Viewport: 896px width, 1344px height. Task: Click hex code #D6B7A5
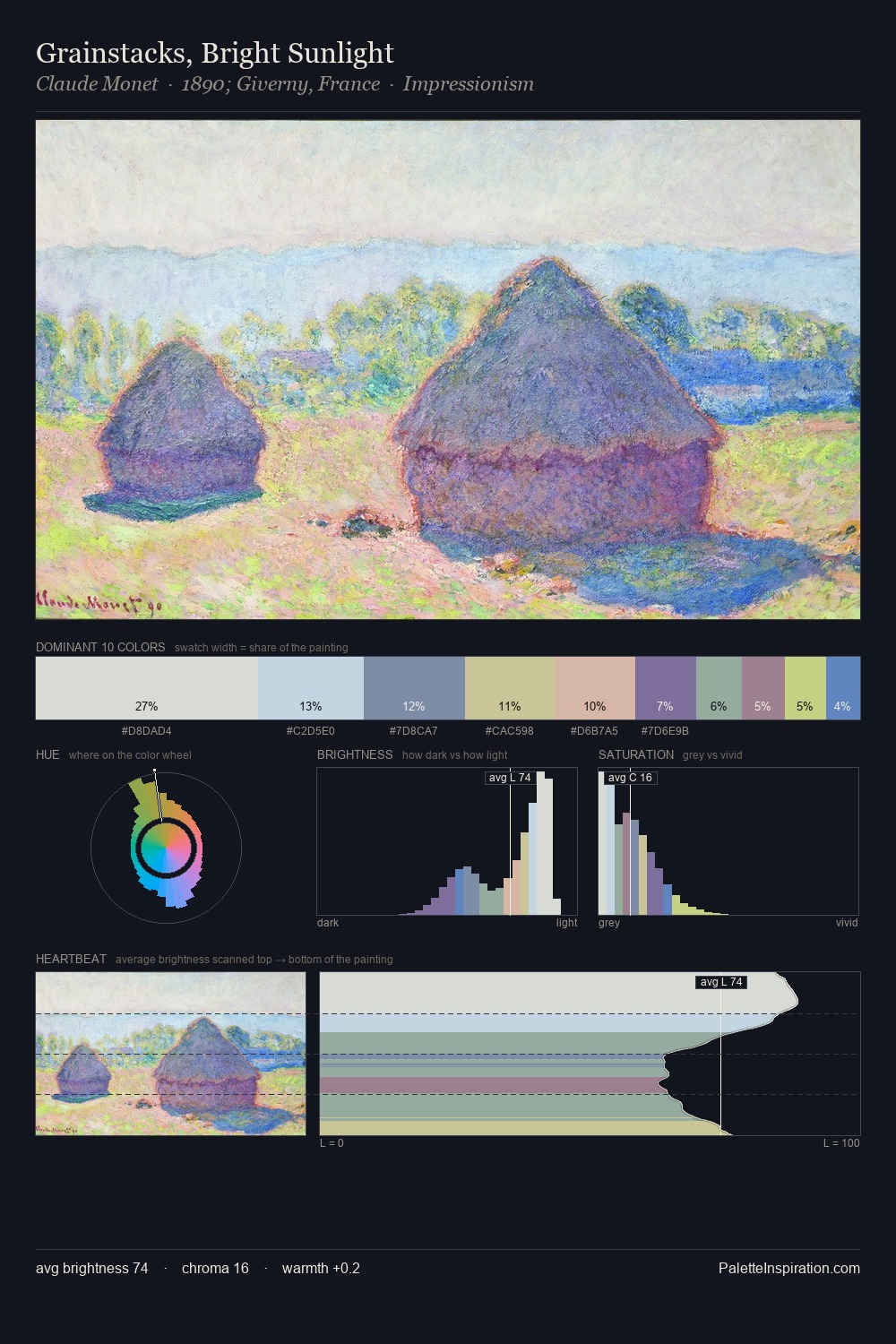point(594,731)
